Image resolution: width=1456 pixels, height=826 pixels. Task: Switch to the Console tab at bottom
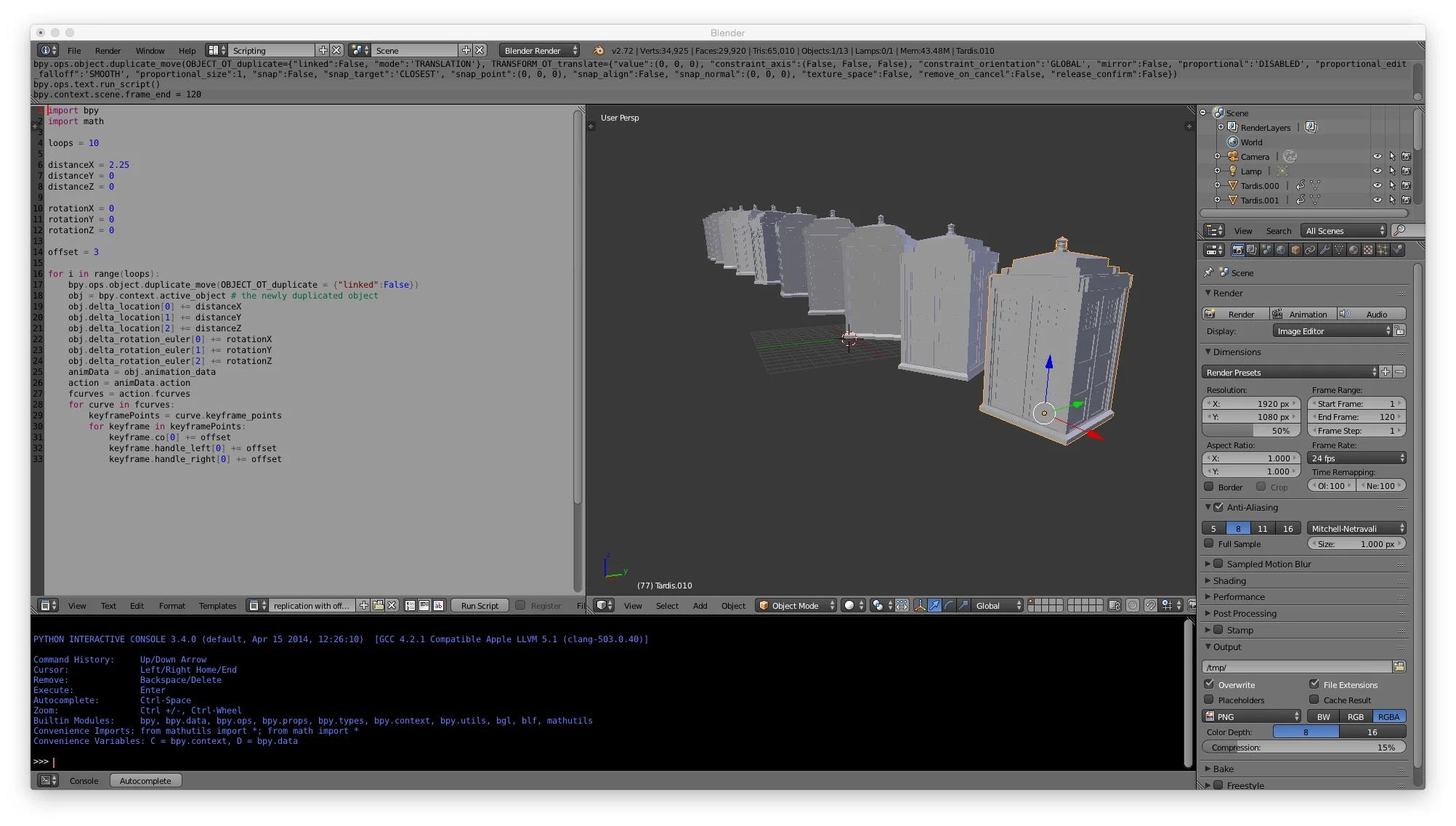click(84, 780)
